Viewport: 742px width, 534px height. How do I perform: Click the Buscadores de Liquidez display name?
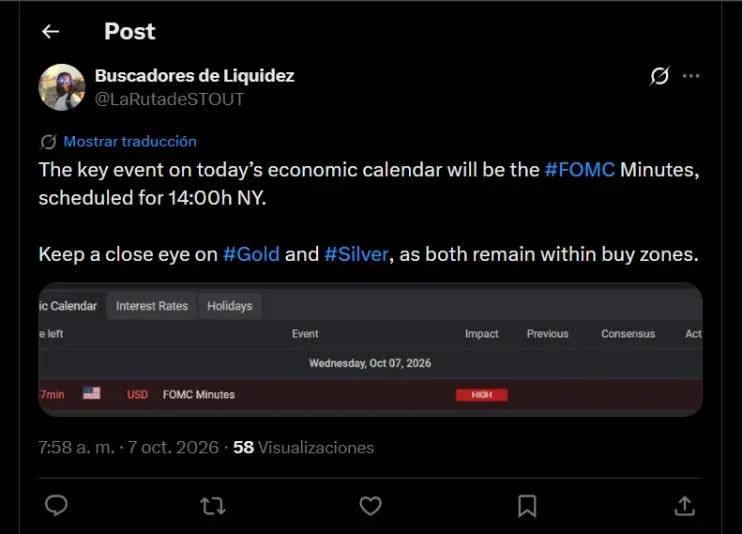[194, 76]
